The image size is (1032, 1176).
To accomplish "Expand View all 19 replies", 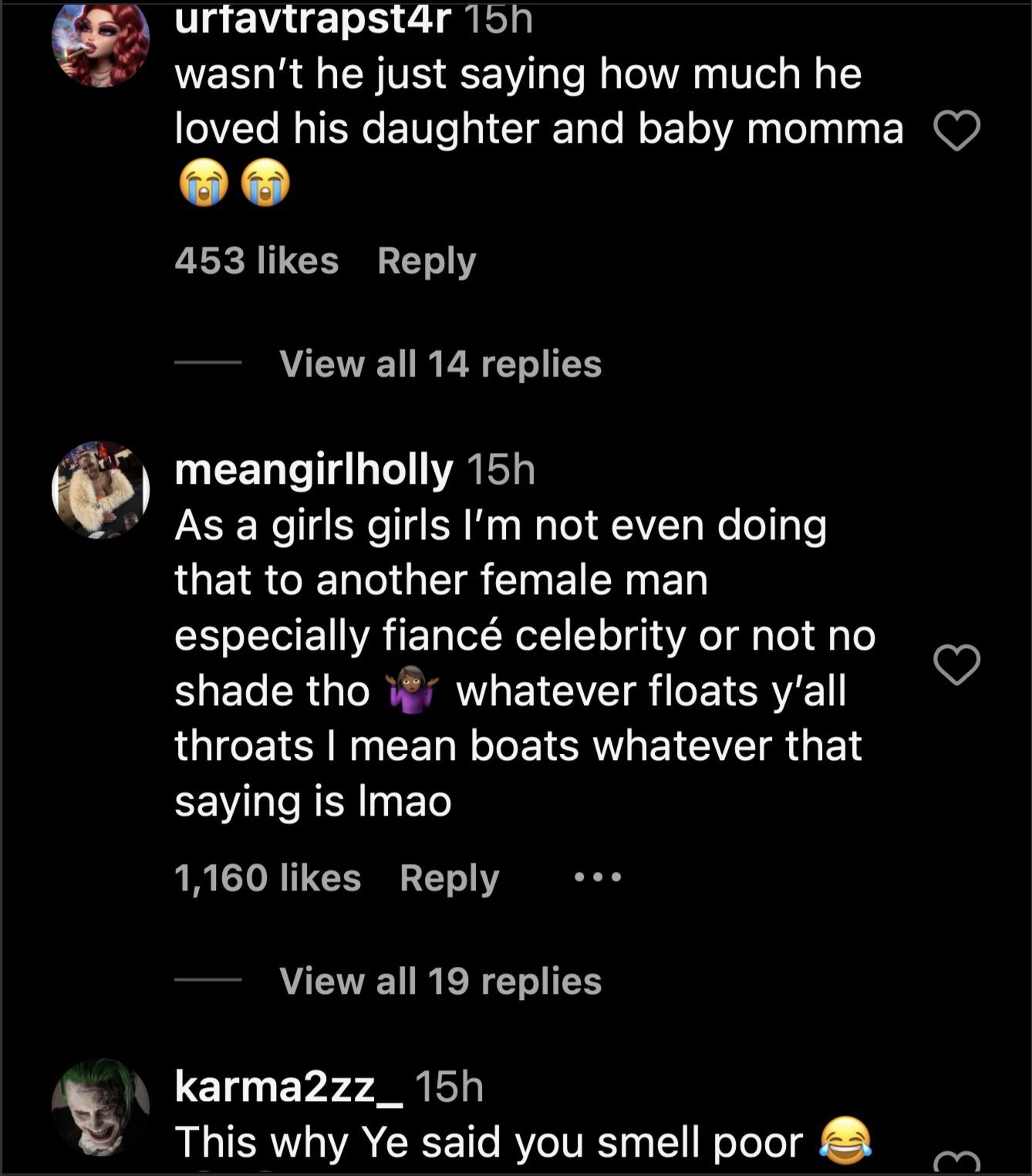I will click(x=440, y=981).
